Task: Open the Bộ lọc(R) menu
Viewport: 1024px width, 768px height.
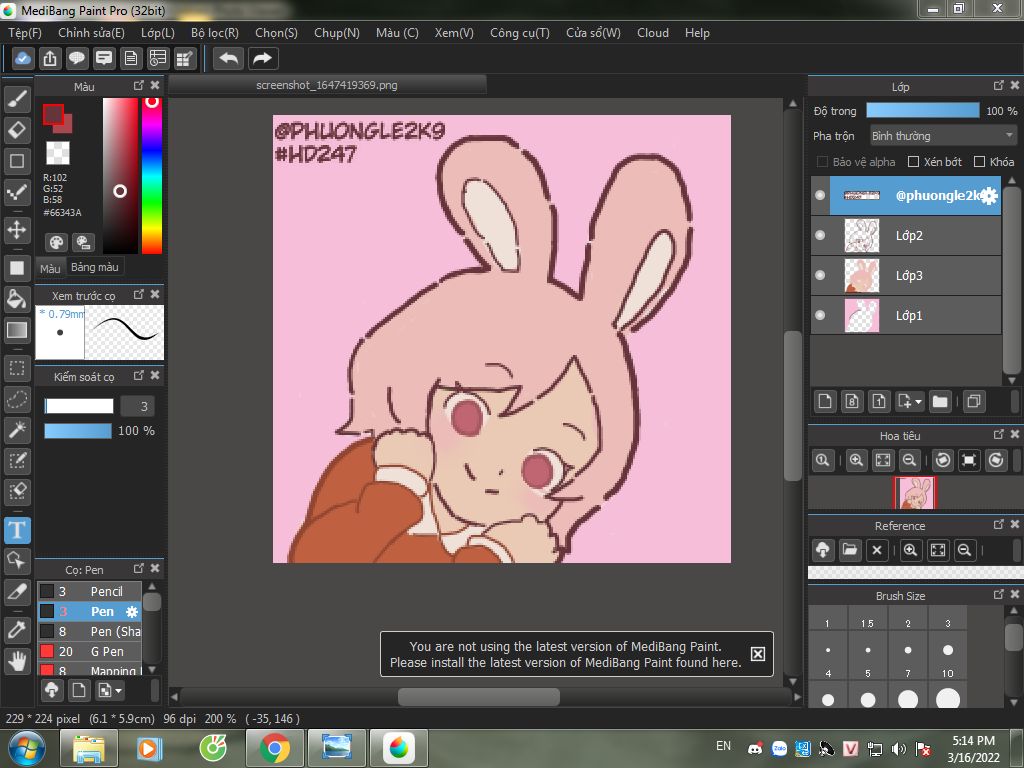Action: [x=215, y=33]
